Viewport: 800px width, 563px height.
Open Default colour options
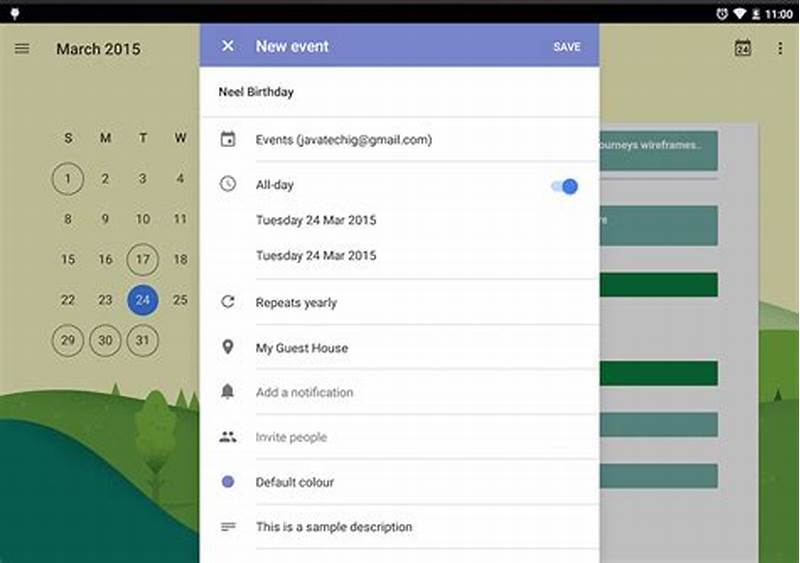[294, 482]
